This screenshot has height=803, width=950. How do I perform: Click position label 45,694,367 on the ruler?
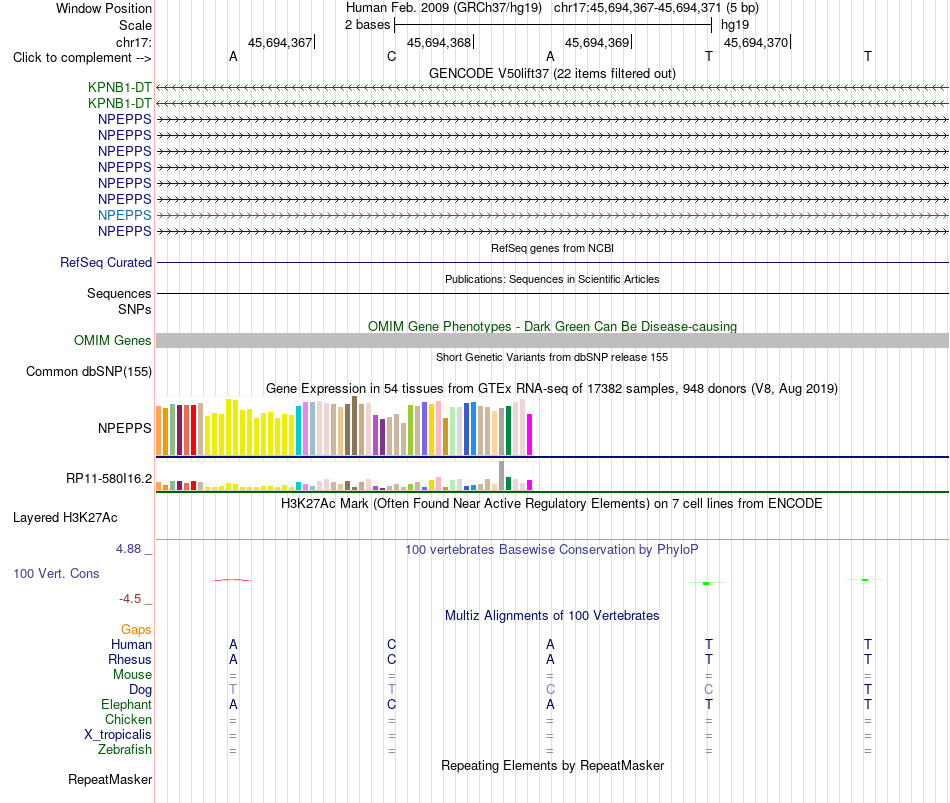[x=280, y=42]
